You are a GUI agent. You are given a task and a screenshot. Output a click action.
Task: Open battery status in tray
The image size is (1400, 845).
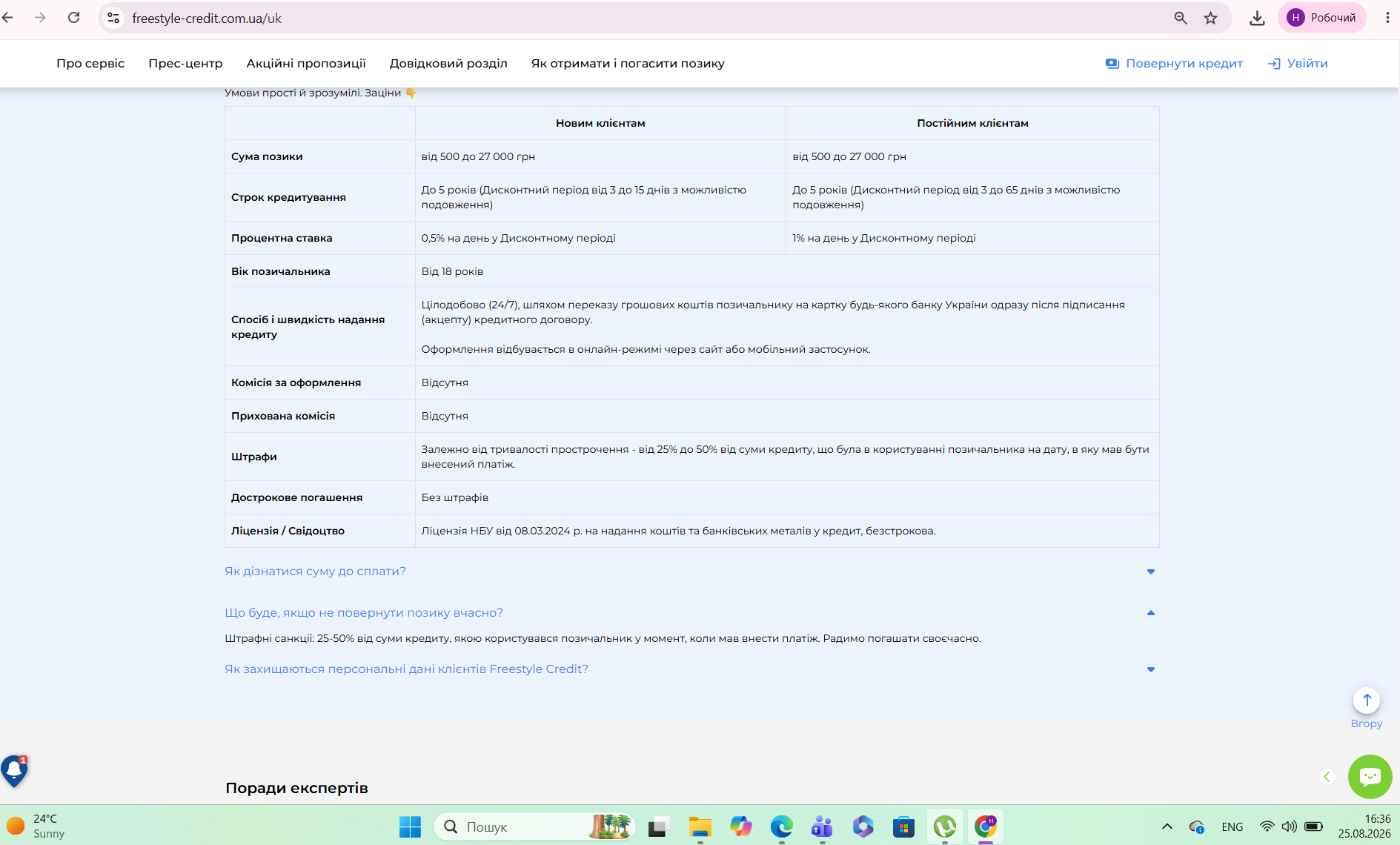point(1313,826)
